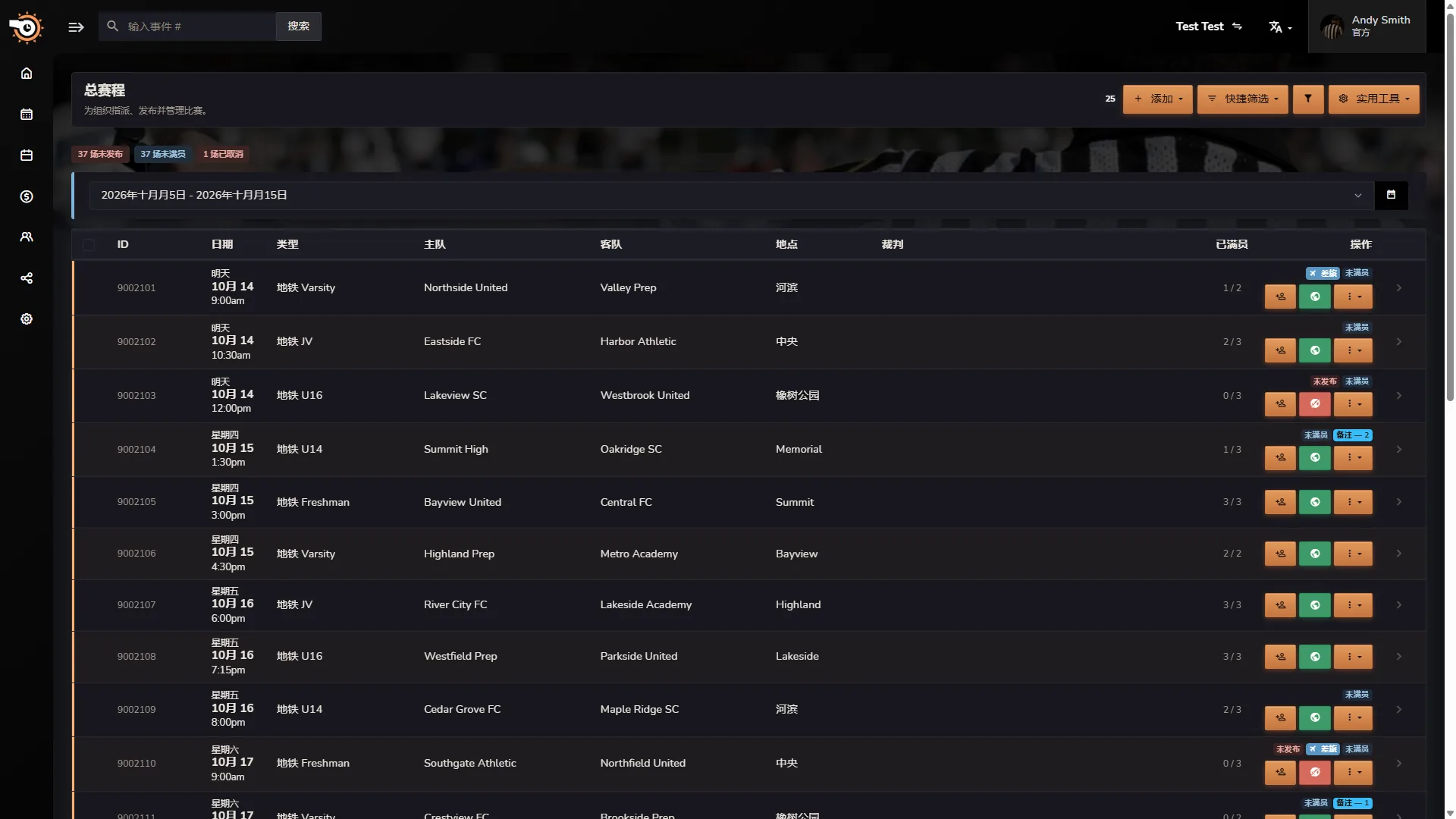This screenshot has width=1456, height=819.
Task: Open the share connections icon in sidebar
Action: point(27,278)
